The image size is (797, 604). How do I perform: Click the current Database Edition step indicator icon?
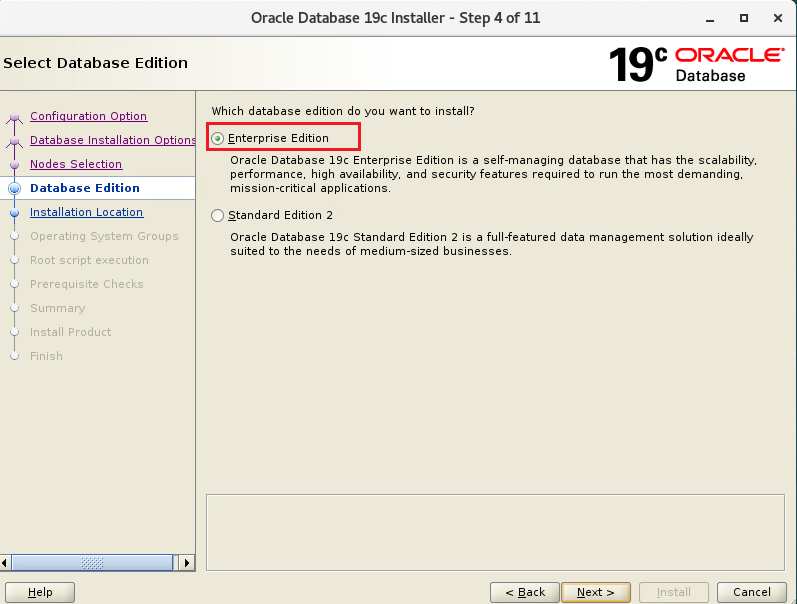coord(14,188)
